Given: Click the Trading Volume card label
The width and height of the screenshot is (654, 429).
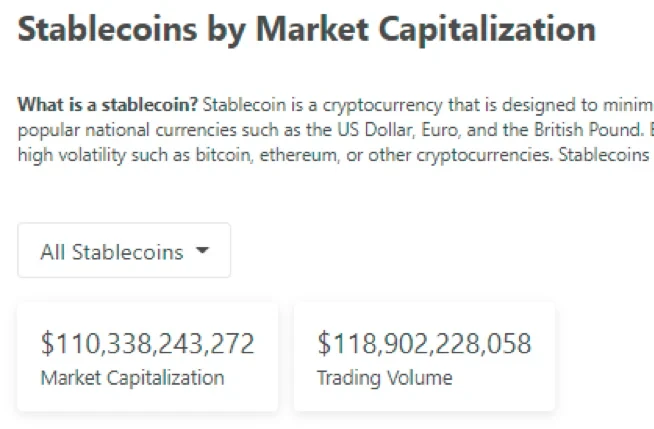Looking at the screenshot, I should click(x=384, y=378).
